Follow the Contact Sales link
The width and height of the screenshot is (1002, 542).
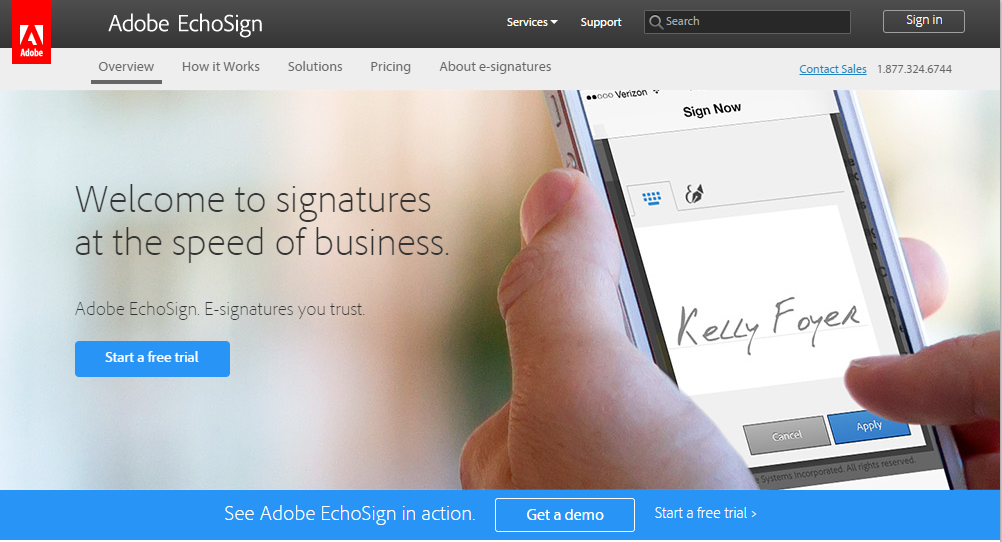[x=833, y=69]
